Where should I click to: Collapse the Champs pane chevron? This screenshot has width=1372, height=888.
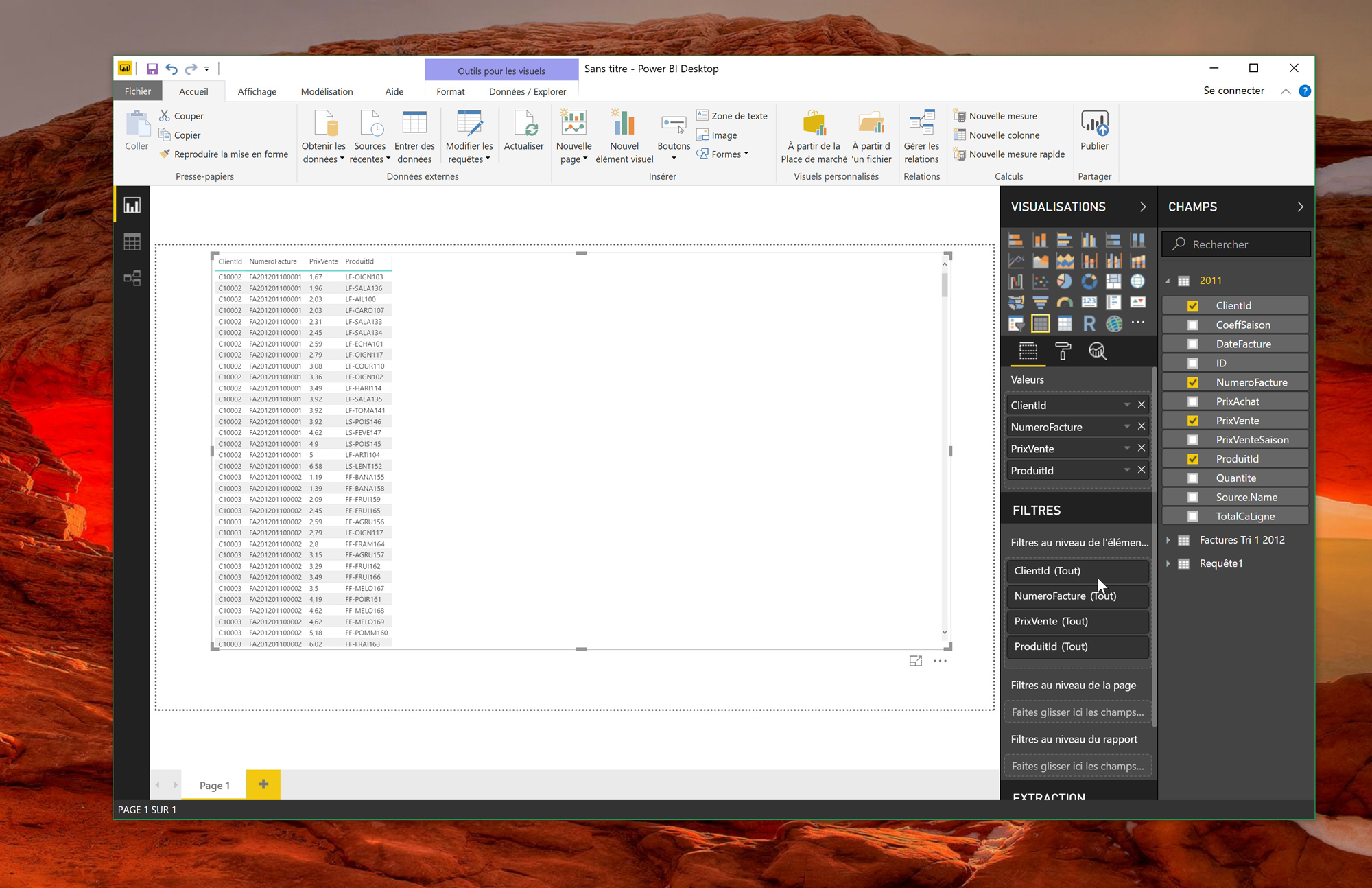point(1300,207)
